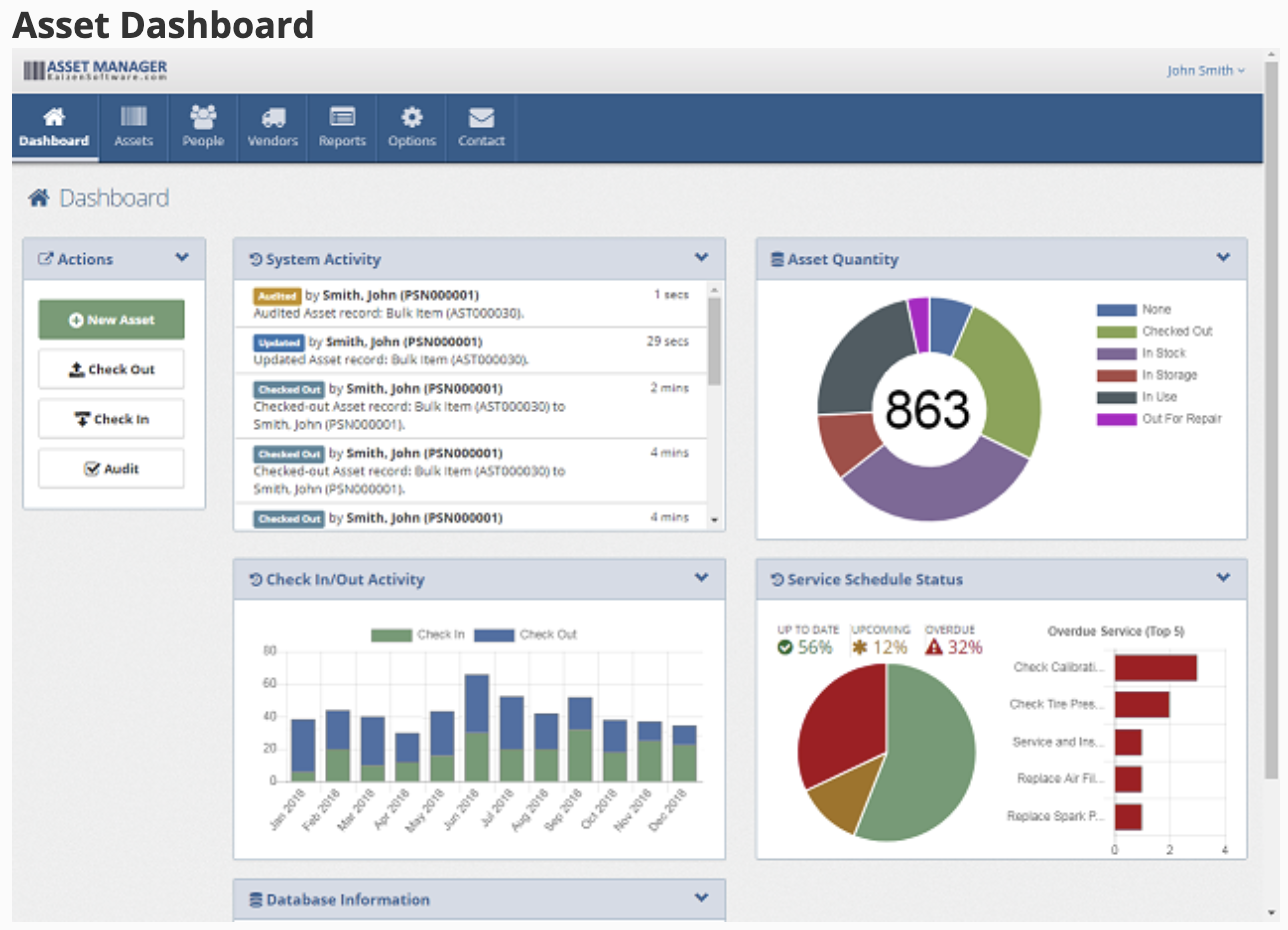Click the In Use legend color swatch
1288x930 pixels.
tap(1116, 398)
